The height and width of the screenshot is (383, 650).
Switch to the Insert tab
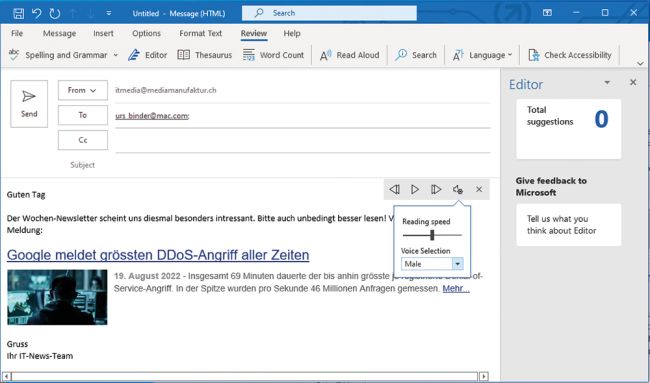coord(103,33)
